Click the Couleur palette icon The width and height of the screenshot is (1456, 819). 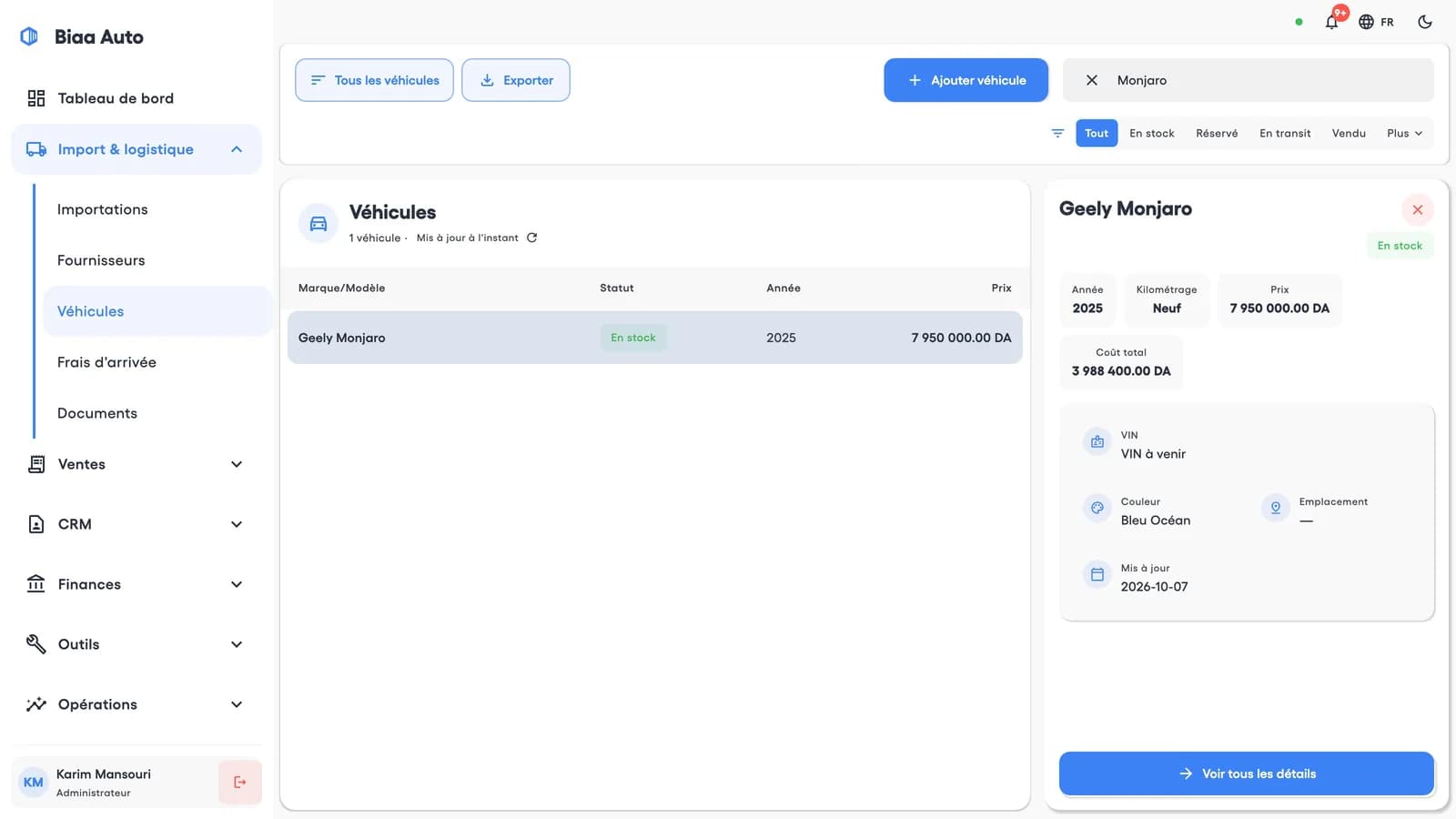coord(1097,508)
